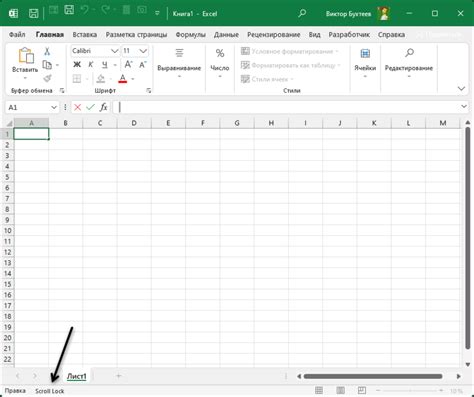Switch to the Главная tab
The image size is (474, 397).
tap(50, 35)
